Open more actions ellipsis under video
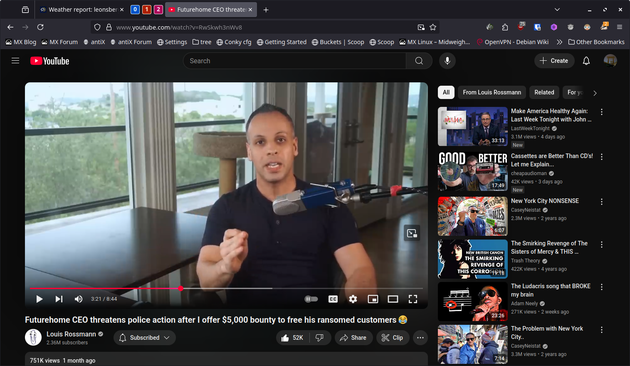This screenshot has height=366, width=630. (x=420, y=338)
